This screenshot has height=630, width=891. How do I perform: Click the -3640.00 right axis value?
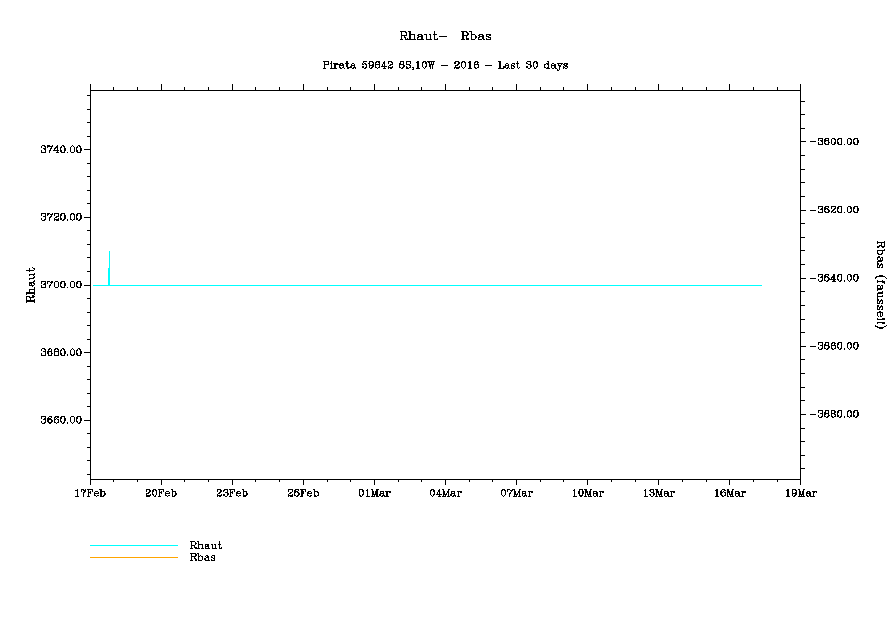836,277
